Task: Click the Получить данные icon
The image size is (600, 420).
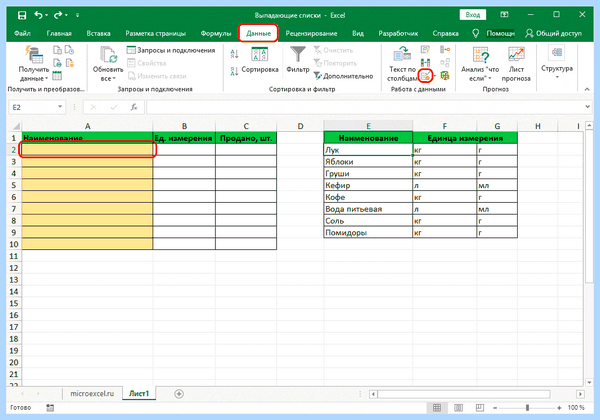Action: click(x=33, y=55)
